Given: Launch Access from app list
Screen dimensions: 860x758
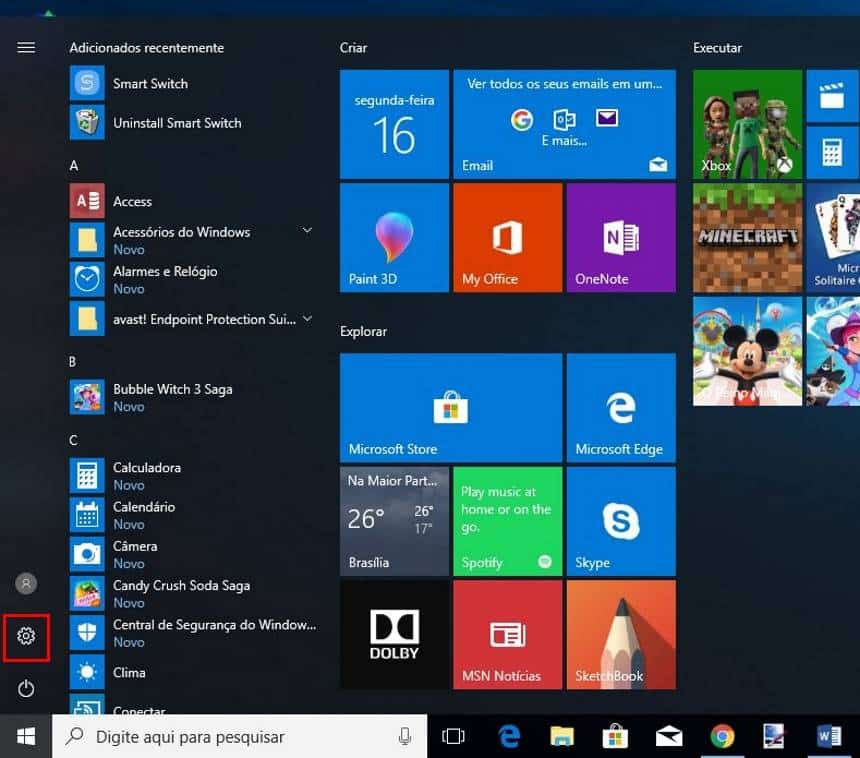Looking at the screenshot, I should pos(192,201).
